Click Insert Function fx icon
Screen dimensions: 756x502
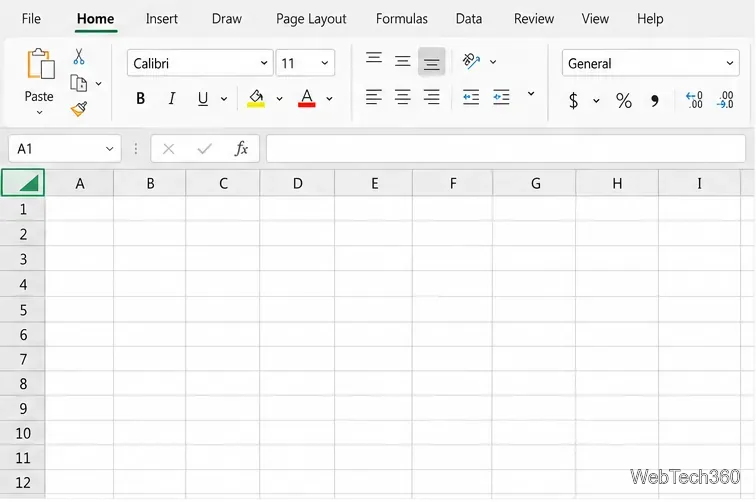pyautogui.click(x=242, y=149)
